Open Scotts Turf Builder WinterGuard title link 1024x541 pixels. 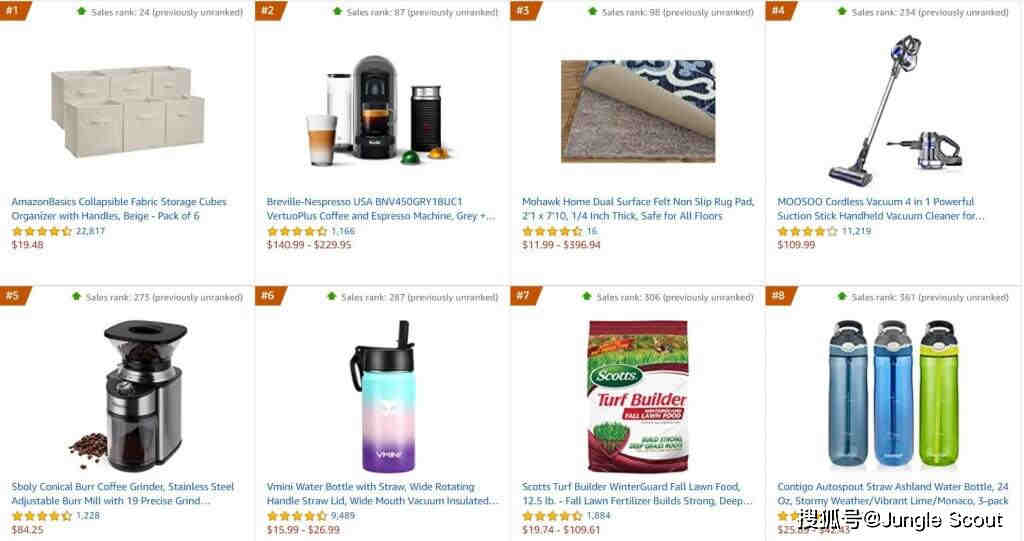(x=637, y=493)
